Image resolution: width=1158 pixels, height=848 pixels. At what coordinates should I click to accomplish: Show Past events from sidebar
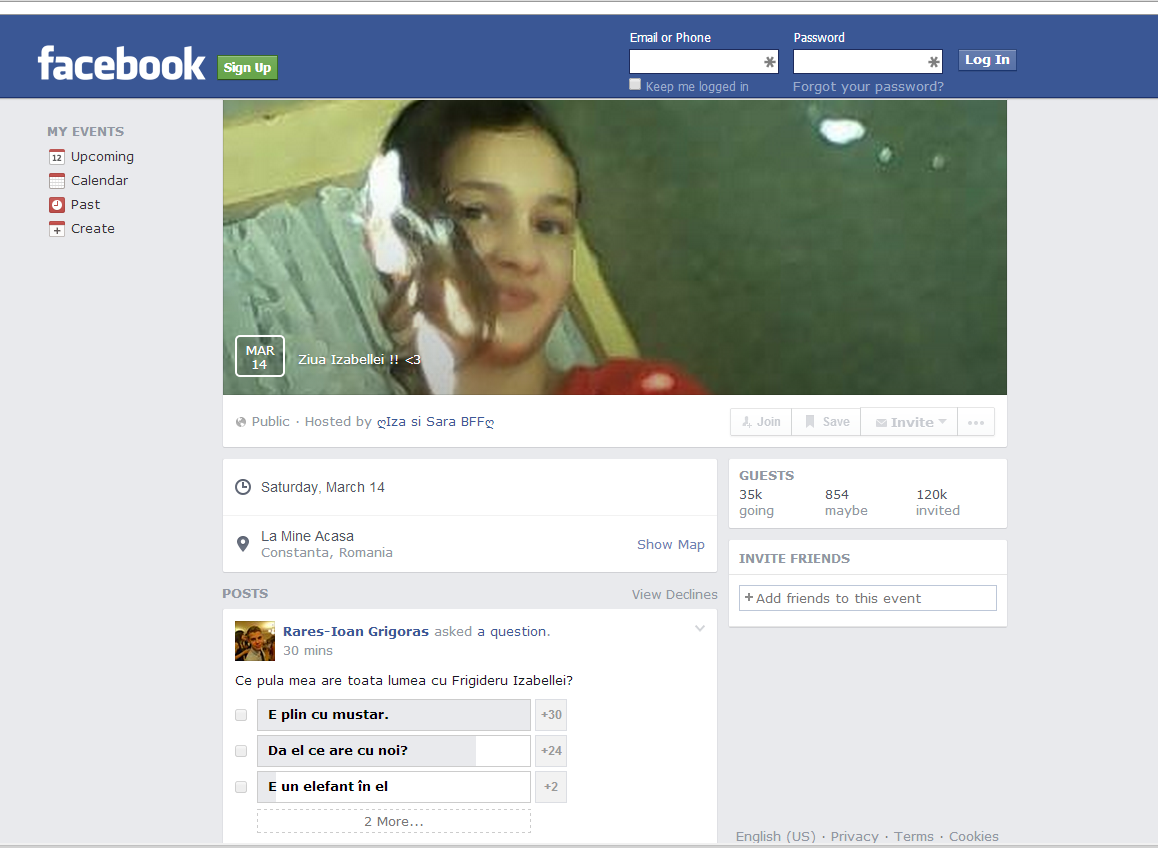85,205
